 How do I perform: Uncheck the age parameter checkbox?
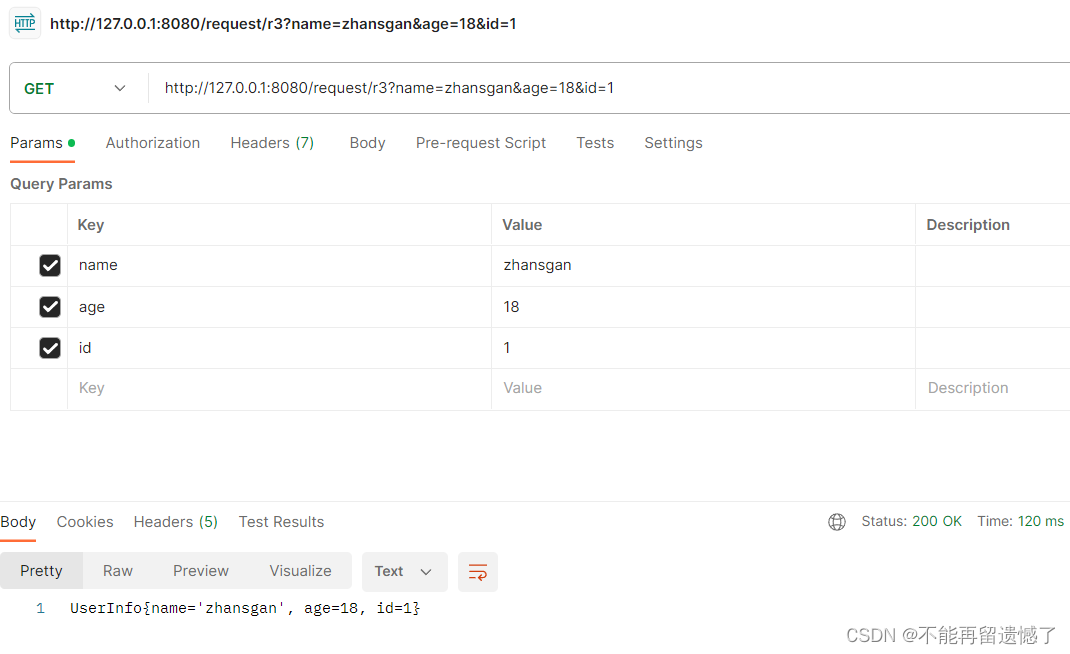pos(50,307)
